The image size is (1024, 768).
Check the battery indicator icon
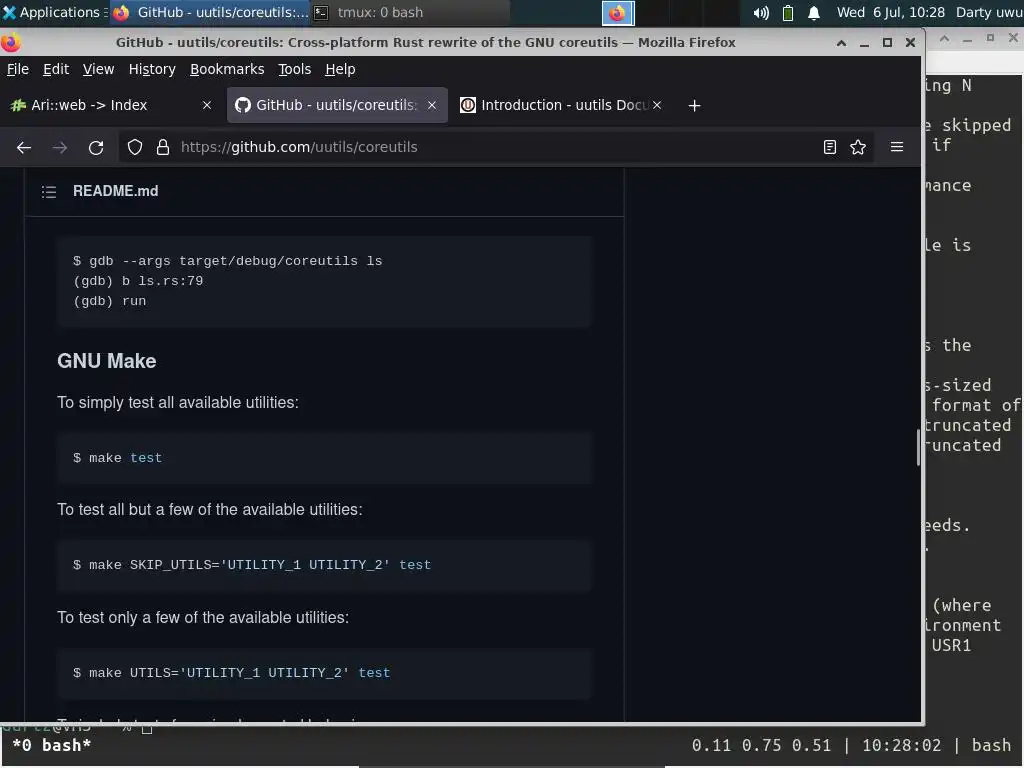tap(788, 12)
